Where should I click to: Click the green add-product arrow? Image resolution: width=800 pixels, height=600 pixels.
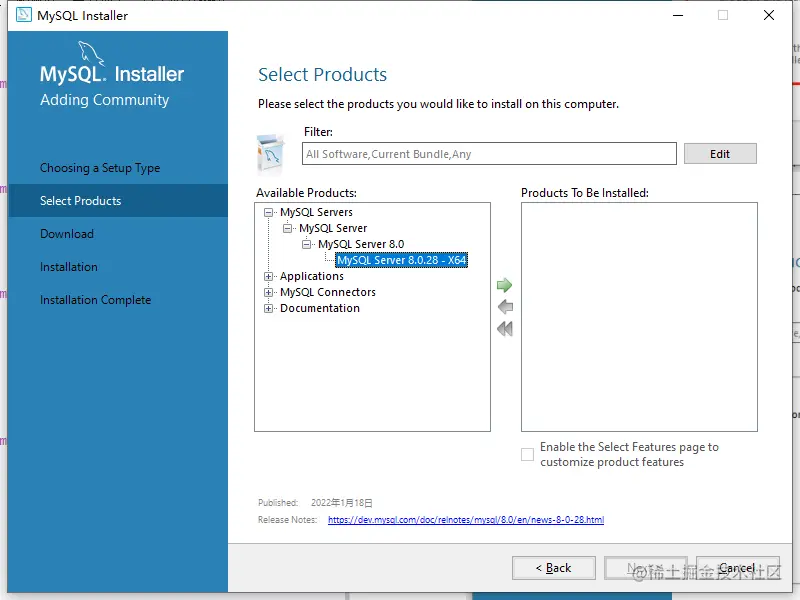click(504, 285)
